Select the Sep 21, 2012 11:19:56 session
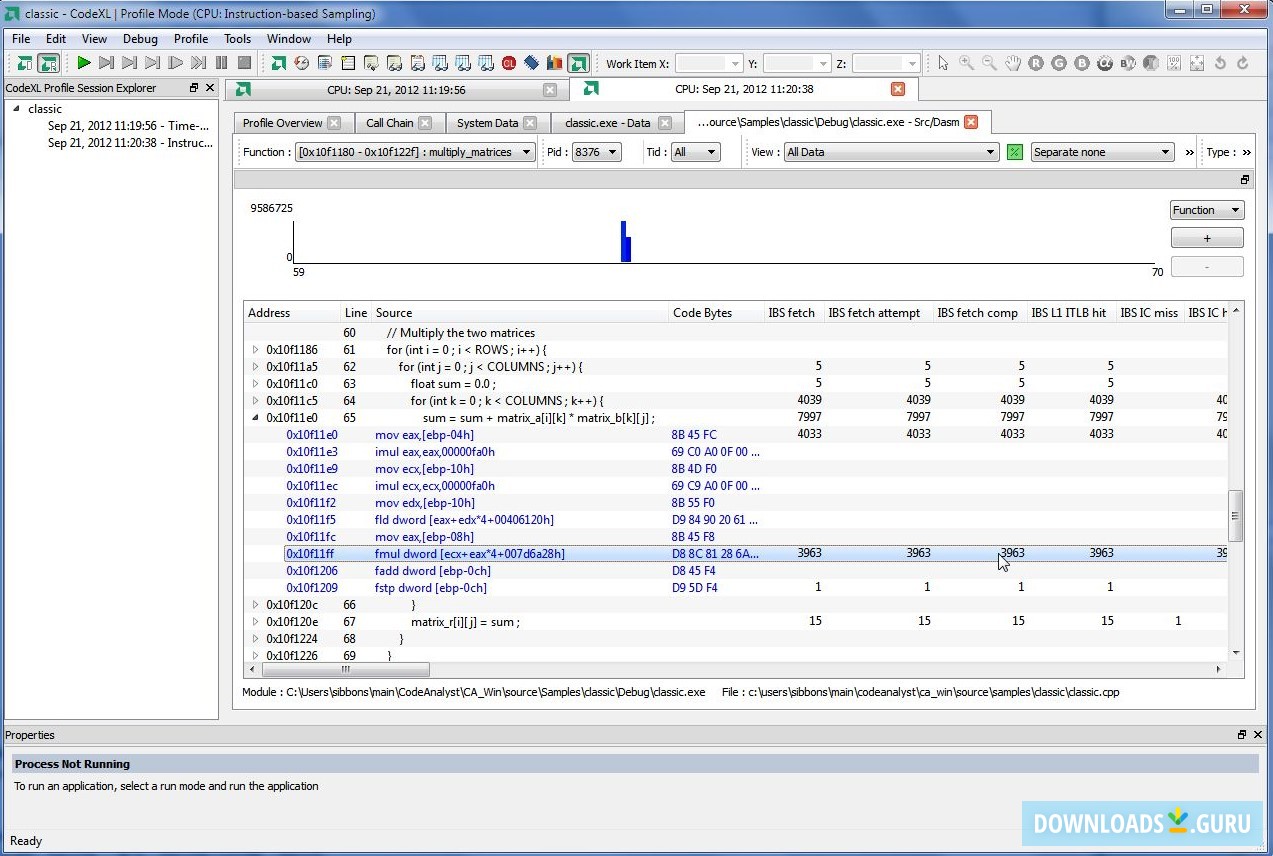1273x856 pixels. (x=128, y=126)
